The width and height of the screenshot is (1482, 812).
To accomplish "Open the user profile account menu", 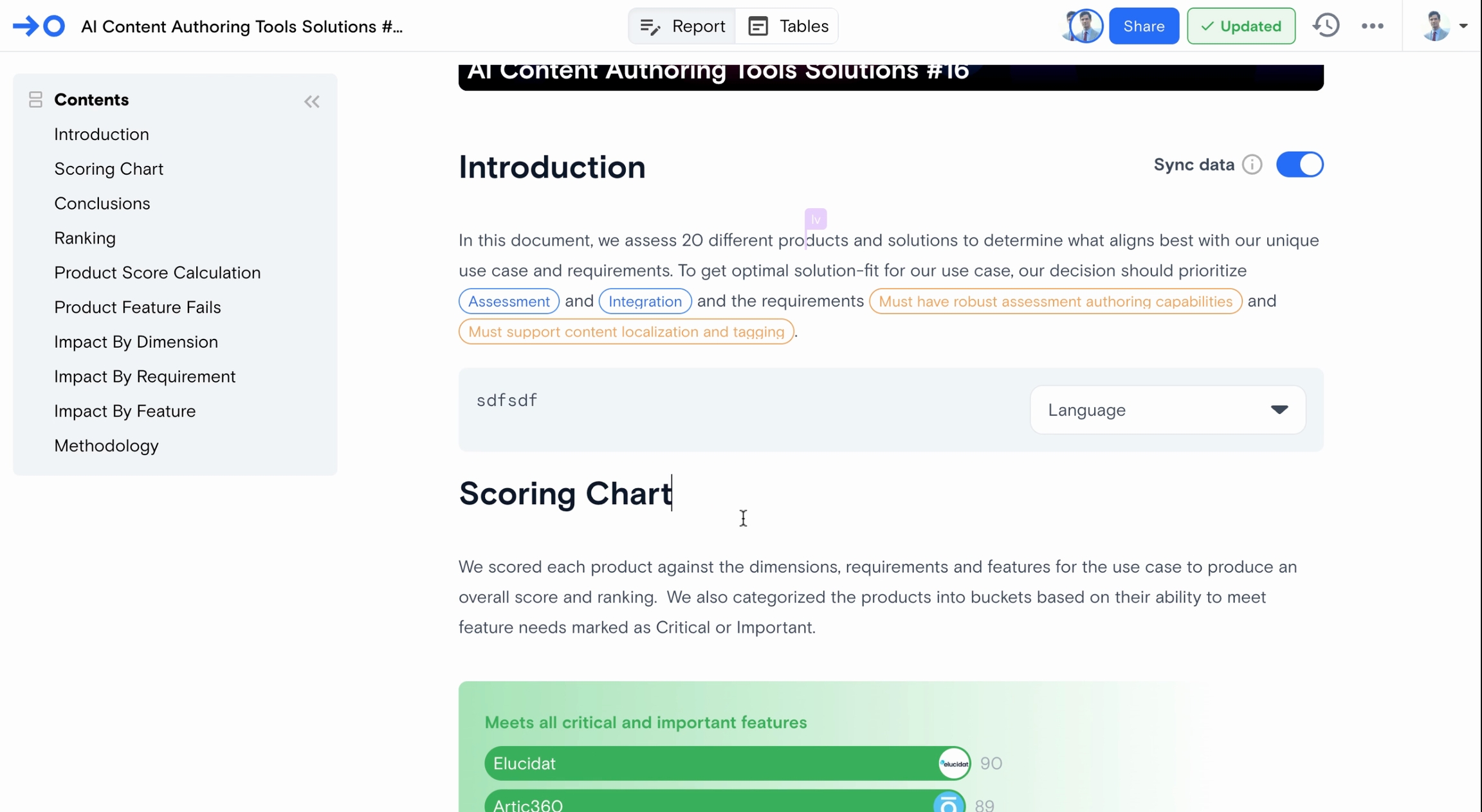I will point(1443,26).
